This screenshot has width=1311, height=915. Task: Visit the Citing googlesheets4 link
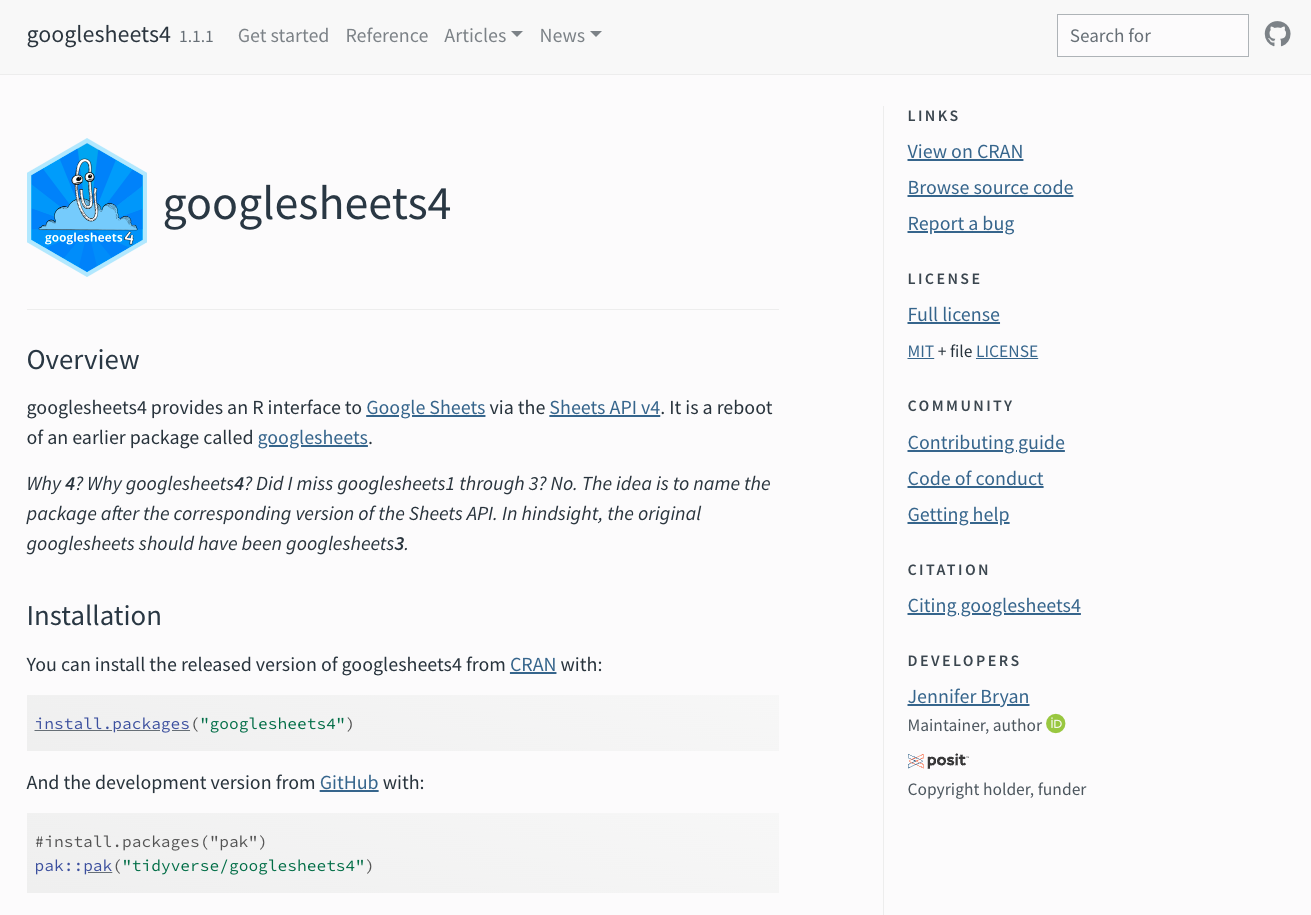993,606
